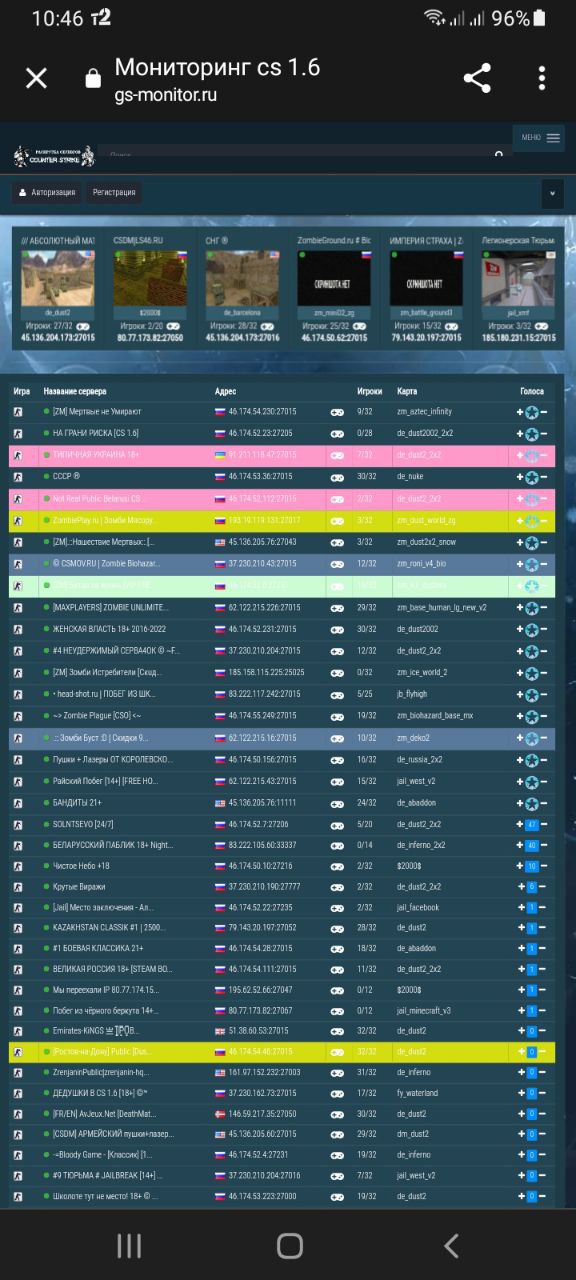Sort by Игроки column header
This screenshot has width=576, height=1280.
click(369, 391)
